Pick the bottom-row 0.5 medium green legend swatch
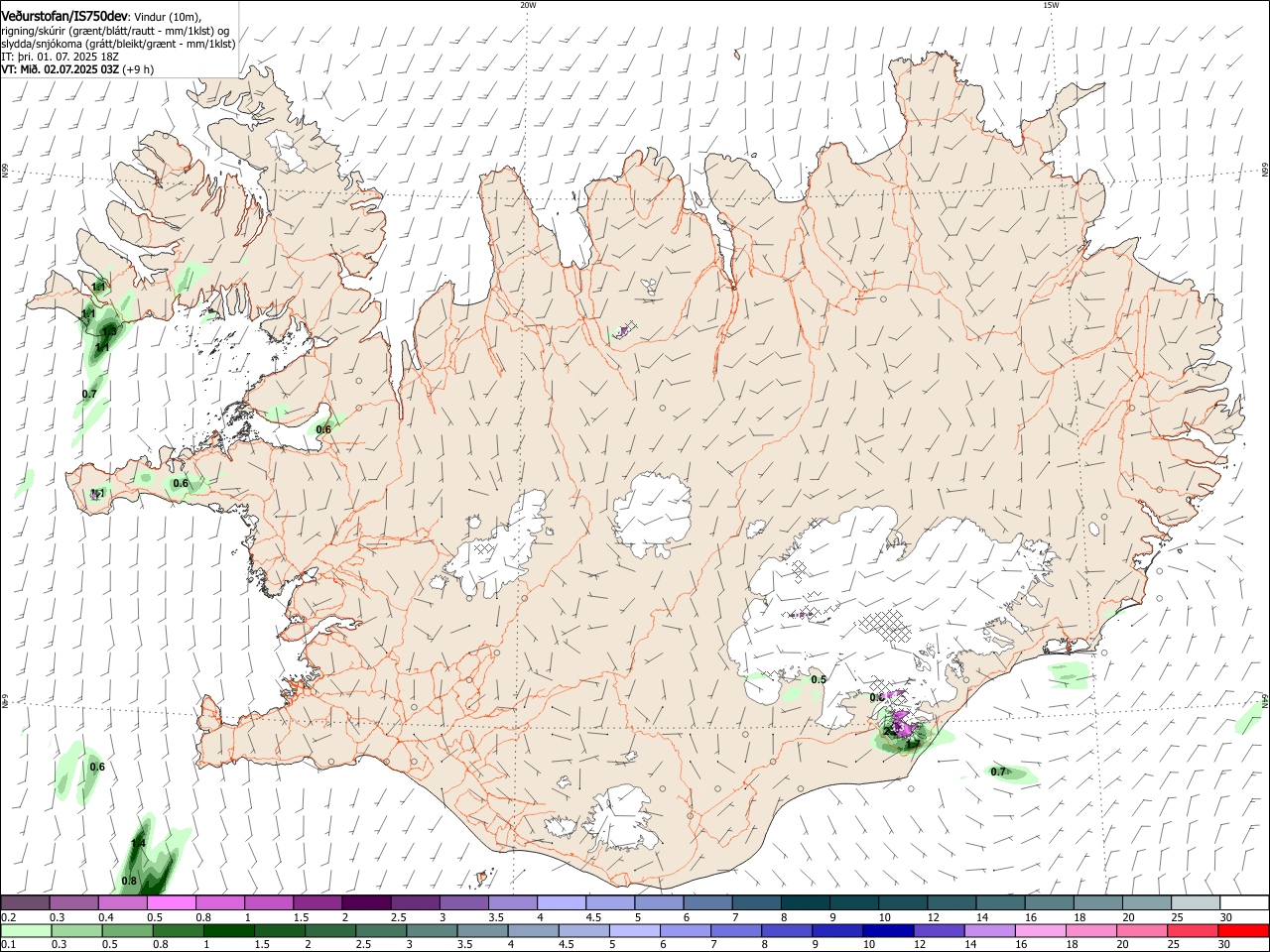 [126, 931]
